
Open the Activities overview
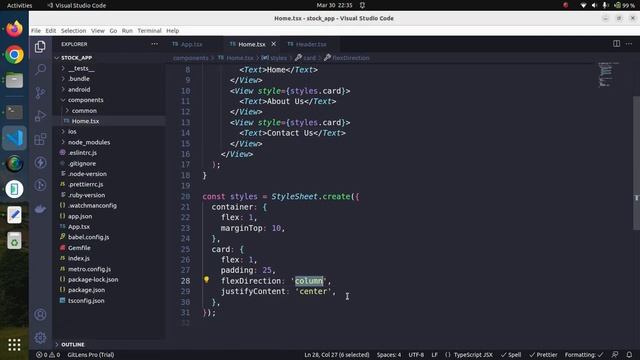pos(19,5)
